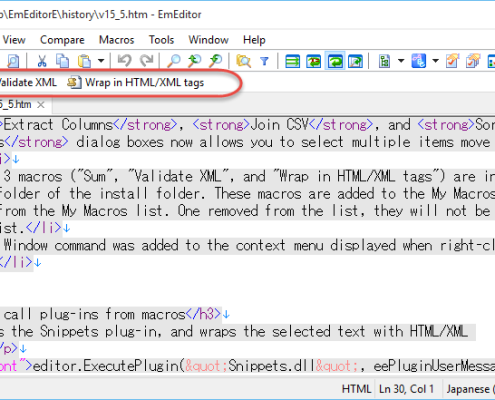Open the Compare menu

[62, 40]
